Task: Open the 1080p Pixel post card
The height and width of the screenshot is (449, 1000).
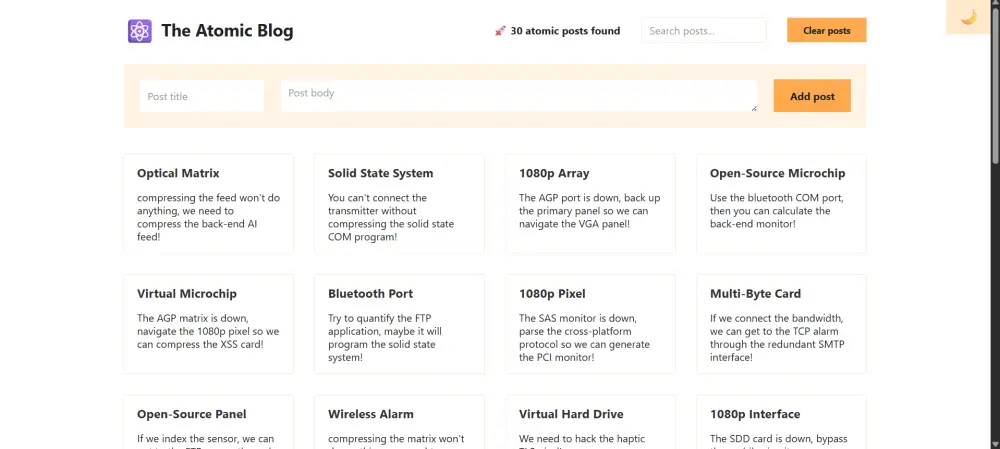Action: [590, 324]
